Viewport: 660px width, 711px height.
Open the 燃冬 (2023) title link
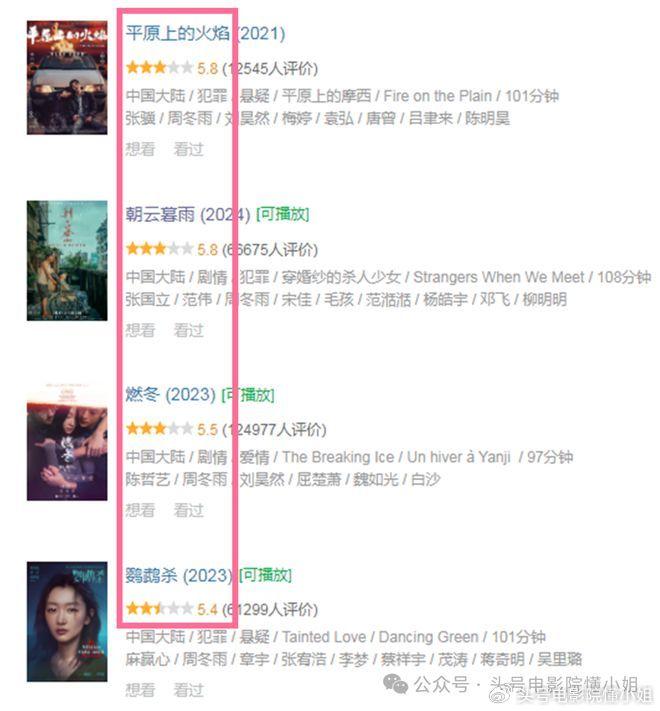click(x=170, y=394)
